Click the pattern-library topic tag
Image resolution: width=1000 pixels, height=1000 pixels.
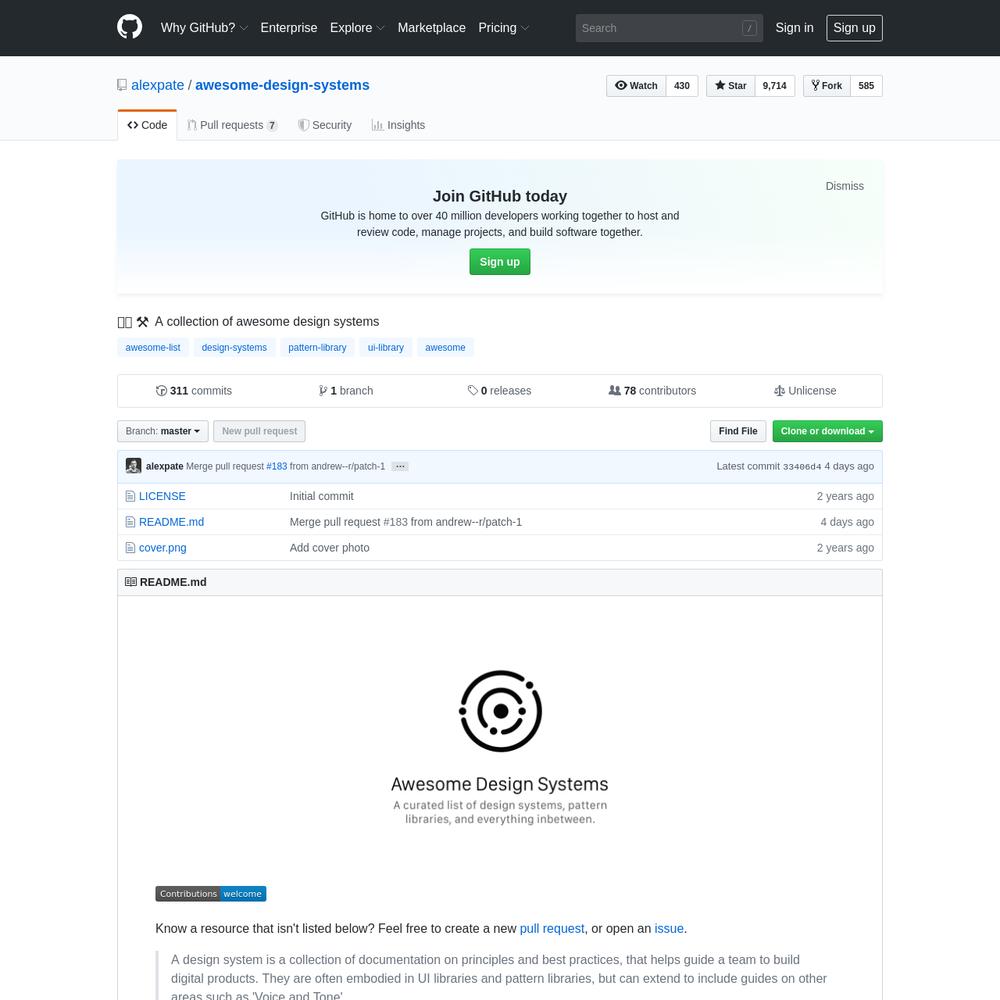(x=317, y=348)
